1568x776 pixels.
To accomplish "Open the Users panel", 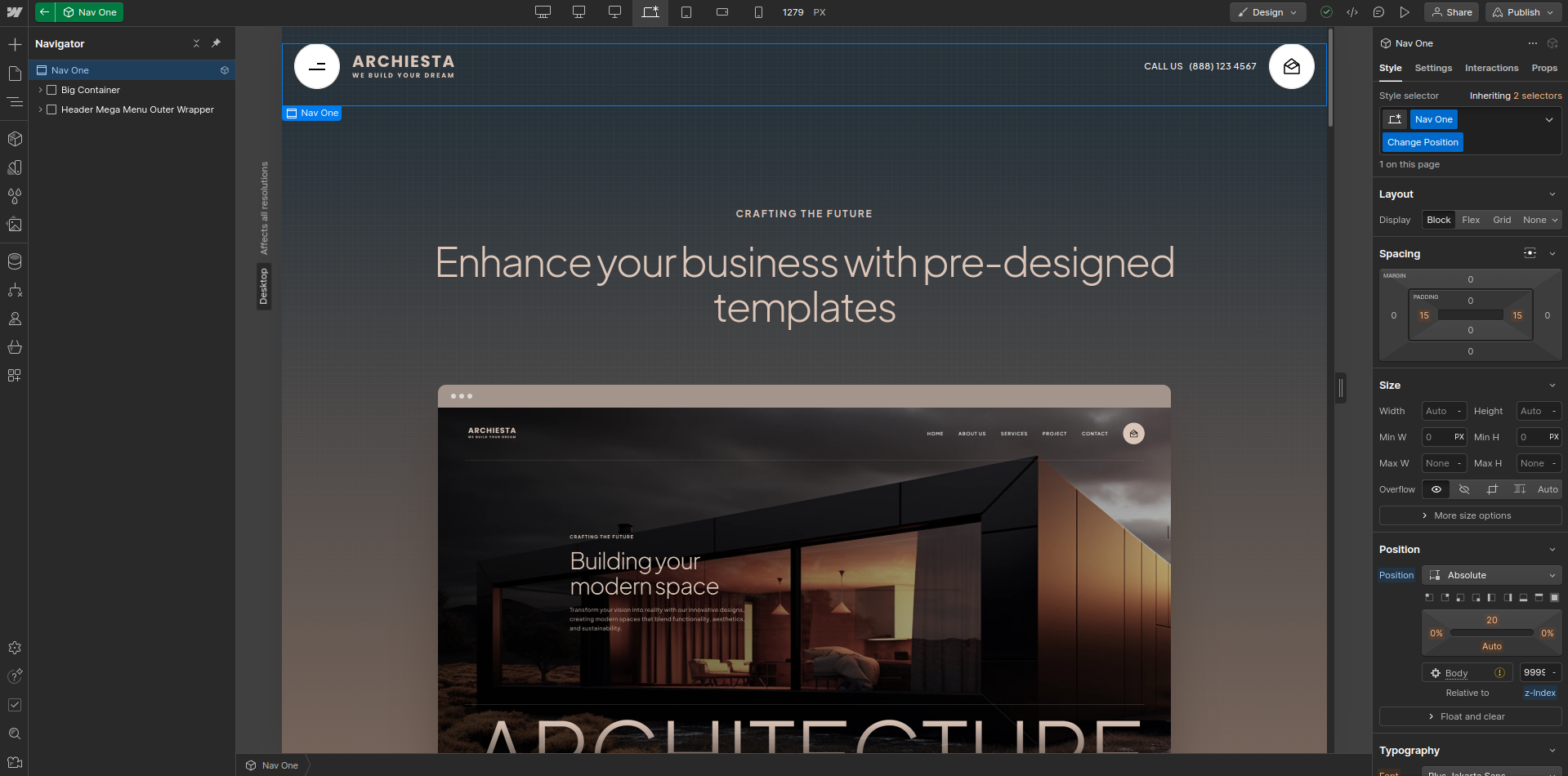I will tap(15, 319).
